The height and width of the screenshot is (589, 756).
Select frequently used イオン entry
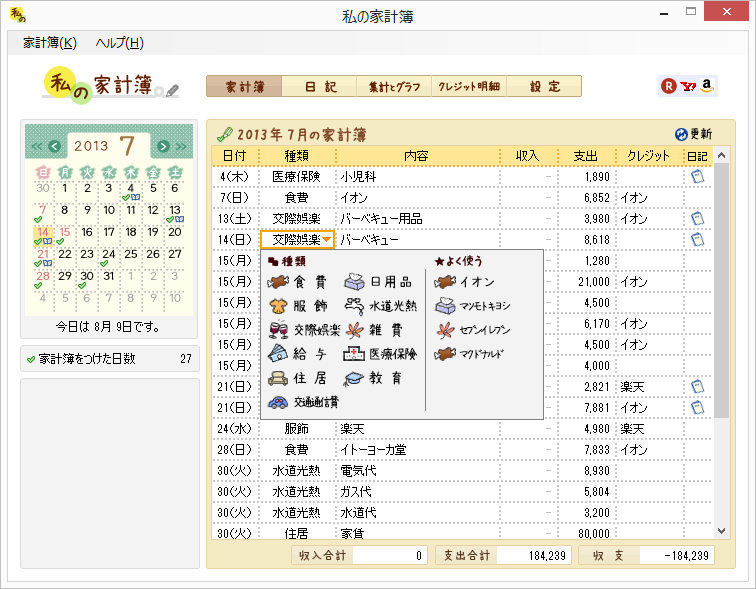click(464, 282)
